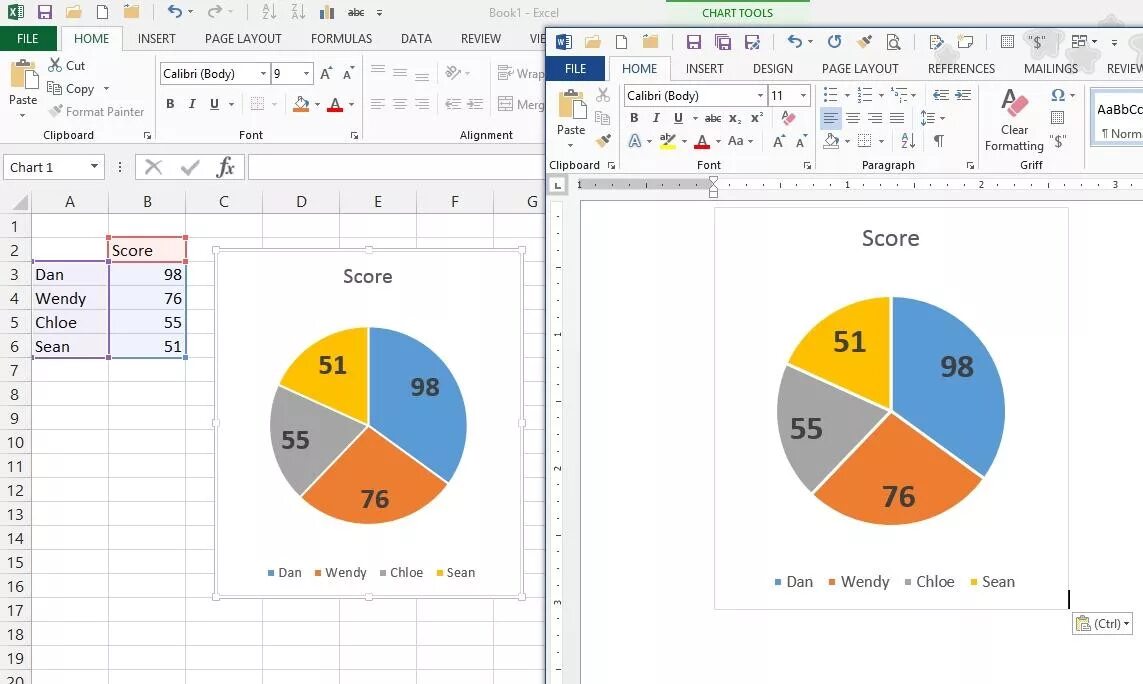Toggle Italic in Excel Font group
Image resolution: width=1143 pixels, height=684 pixels.
[192, 104]
